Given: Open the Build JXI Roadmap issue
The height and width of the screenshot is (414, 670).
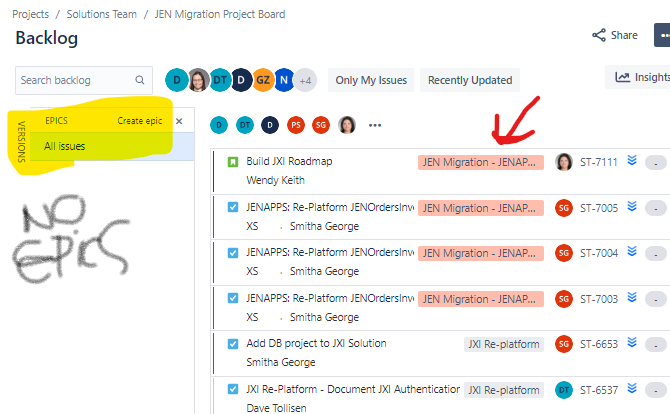Looking at the screenshot, I should (289, 161).
